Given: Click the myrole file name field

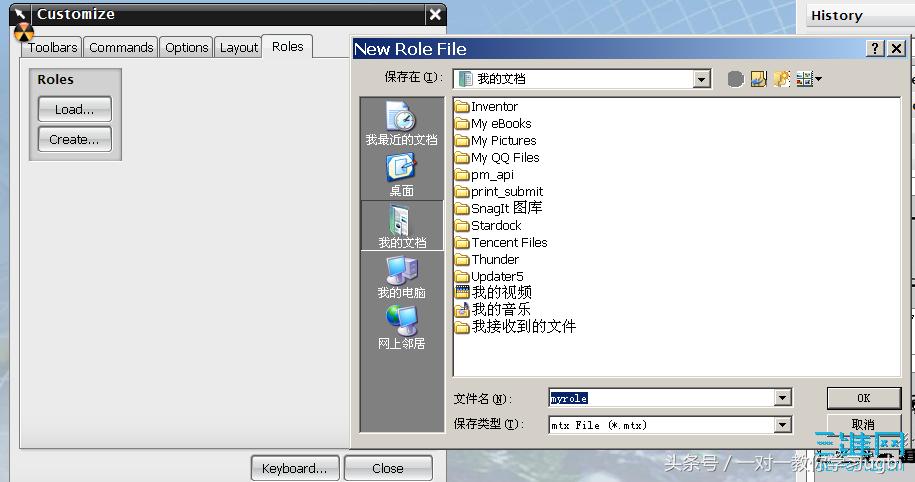Looking at the screenshot, I should (x=660, y=398).
